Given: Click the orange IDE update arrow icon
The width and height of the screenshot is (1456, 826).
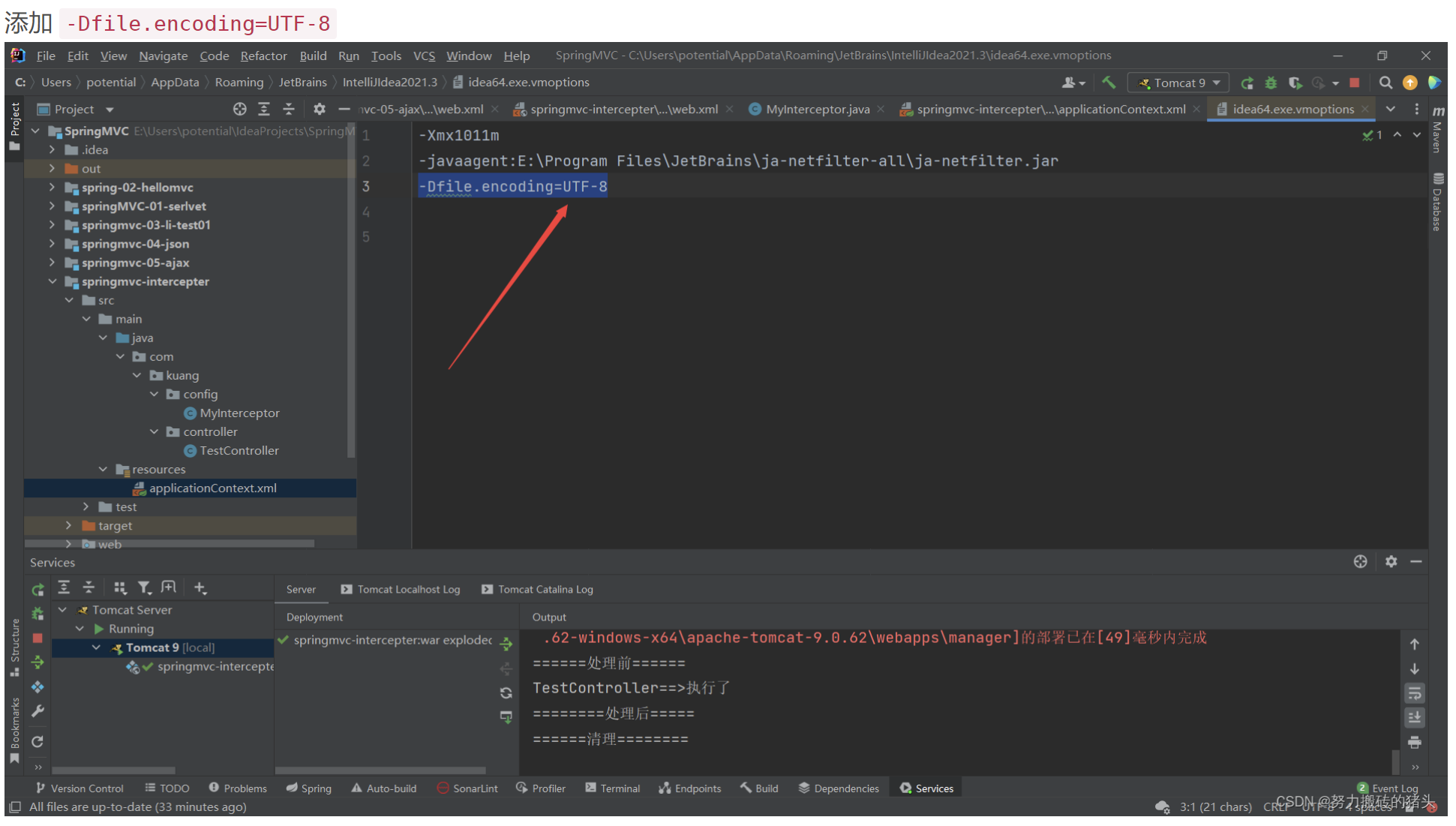Looking at the screenshot, I should point(1410,83).
